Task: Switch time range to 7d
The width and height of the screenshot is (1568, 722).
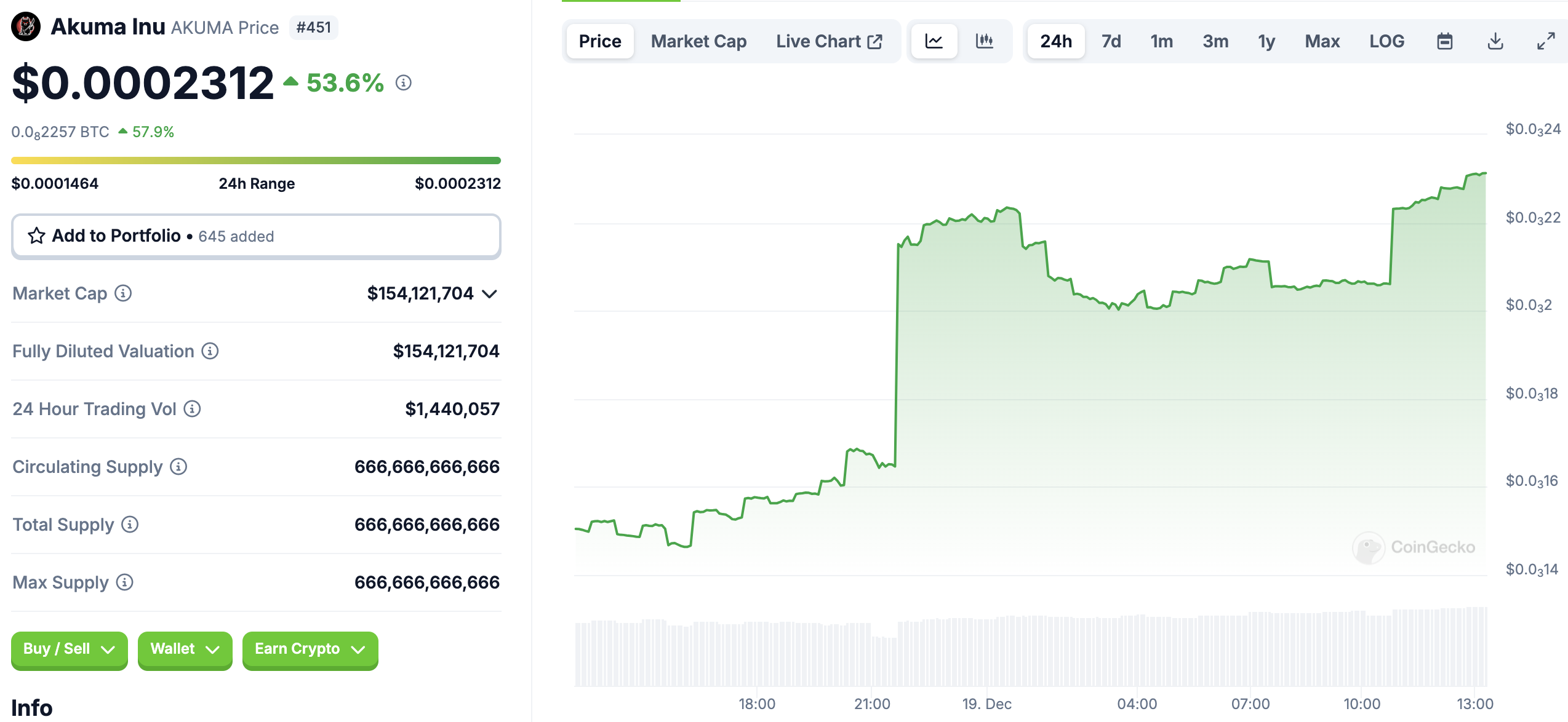Action: coord(1111,41)
